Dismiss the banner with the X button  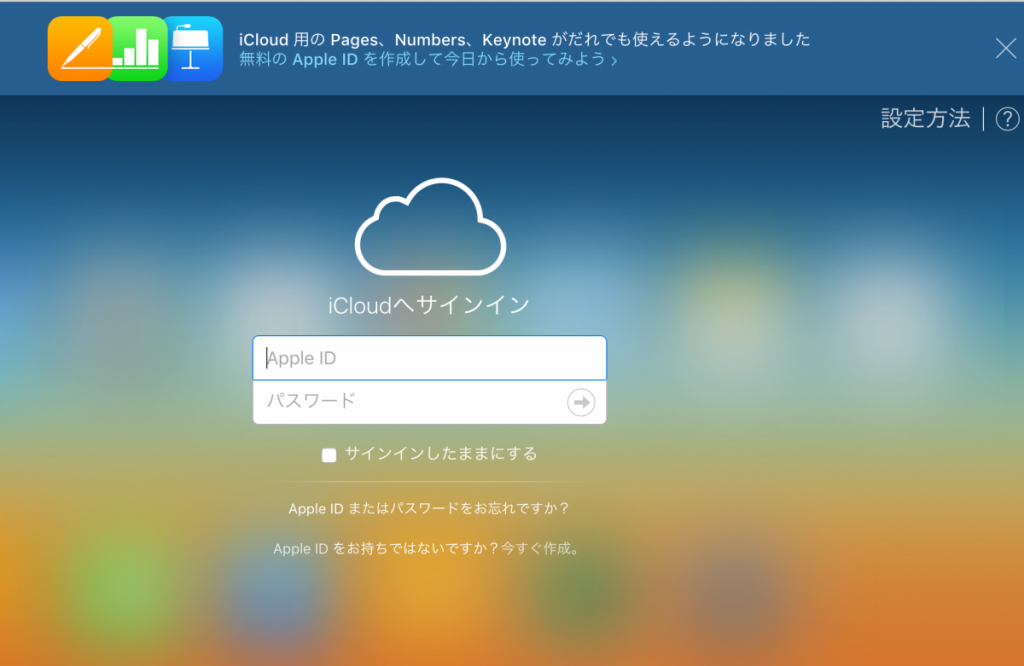1006,48
